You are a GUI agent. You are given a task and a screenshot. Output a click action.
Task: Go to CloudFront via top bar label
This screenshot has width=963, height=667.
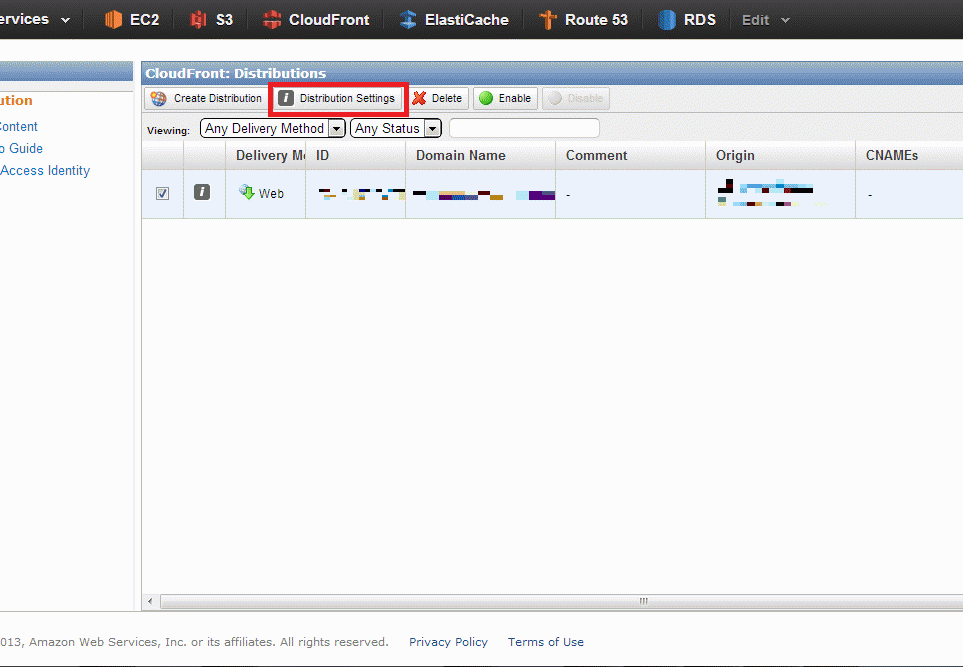[329, 20]
